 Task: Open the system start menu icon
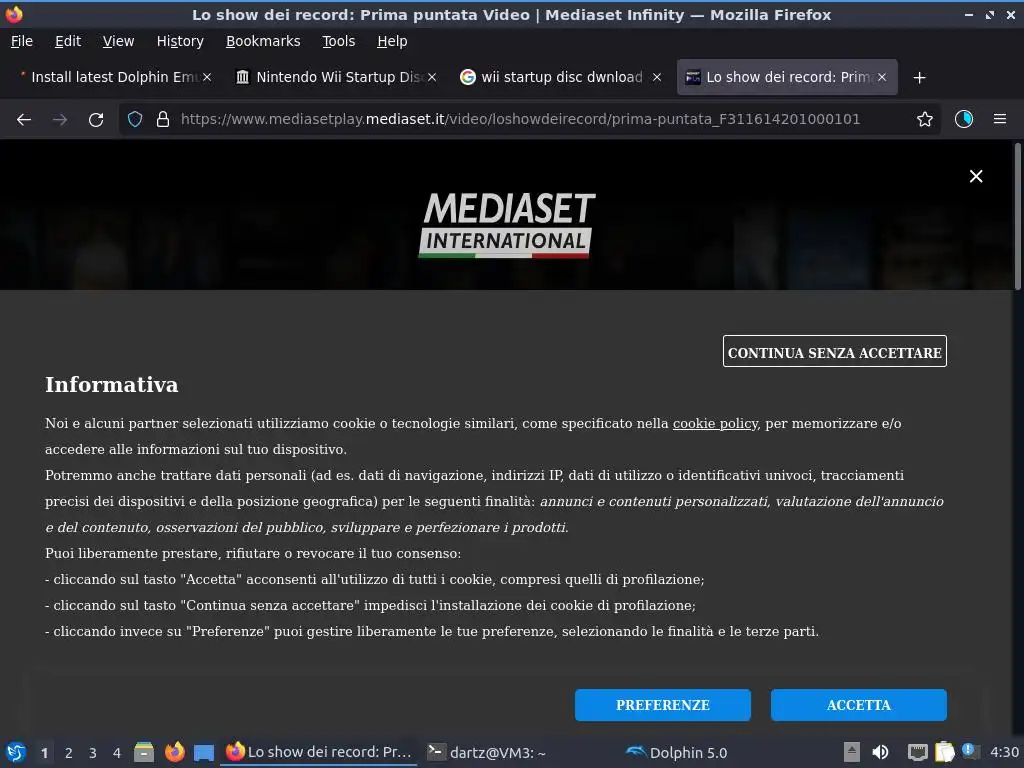pos(16,752)
